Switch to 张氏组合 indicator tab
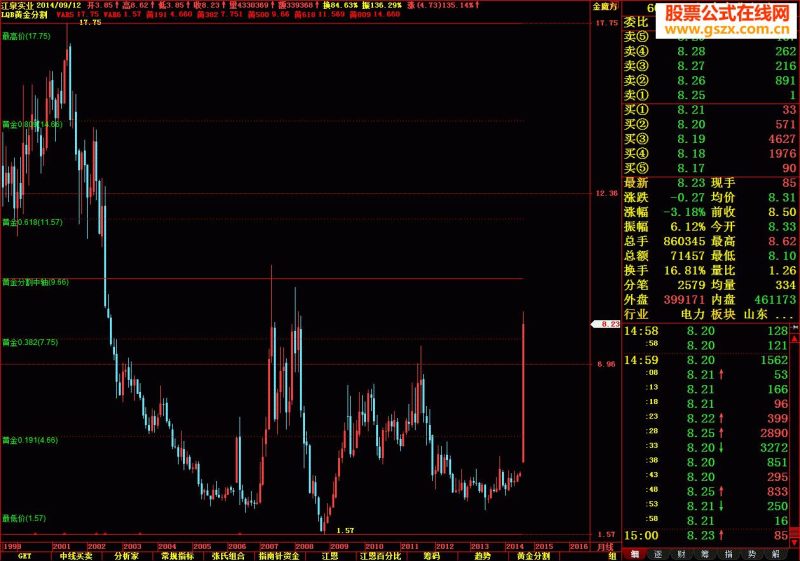800x561 pixels. tap(228, 556)
